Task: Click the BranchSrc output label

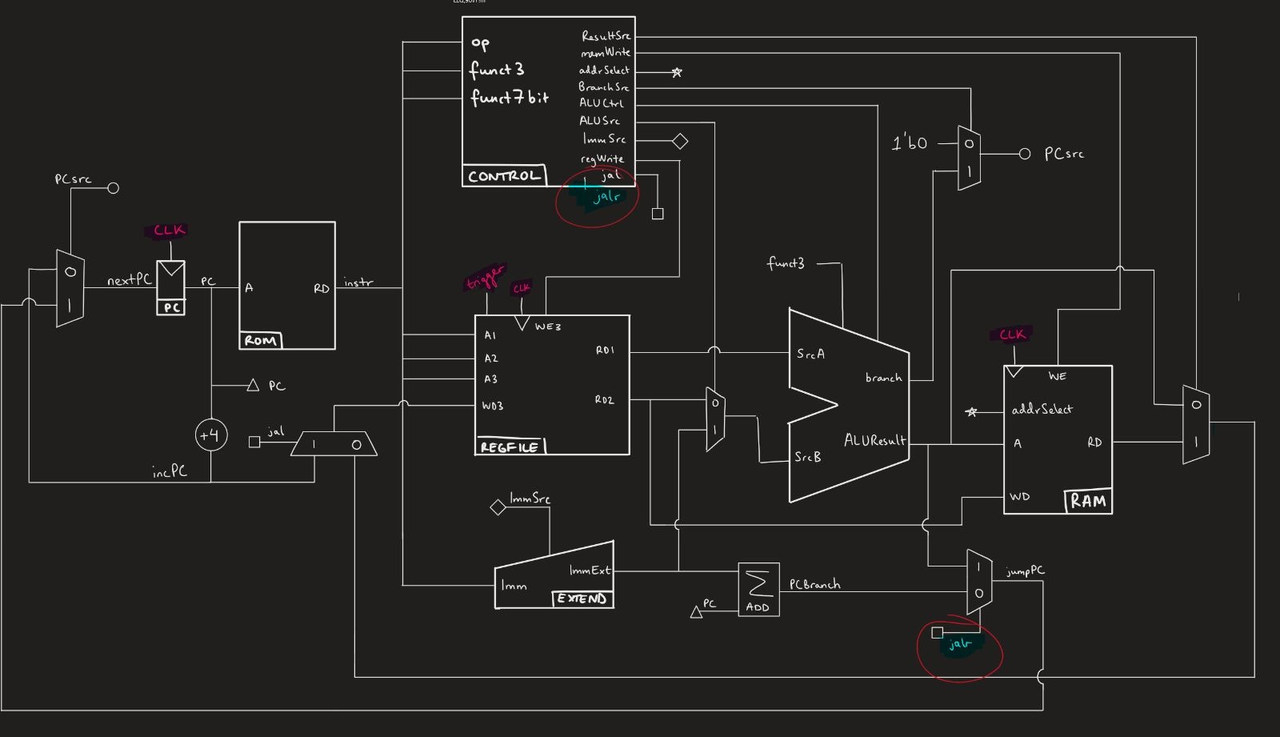Action: [x=604, y=87]
